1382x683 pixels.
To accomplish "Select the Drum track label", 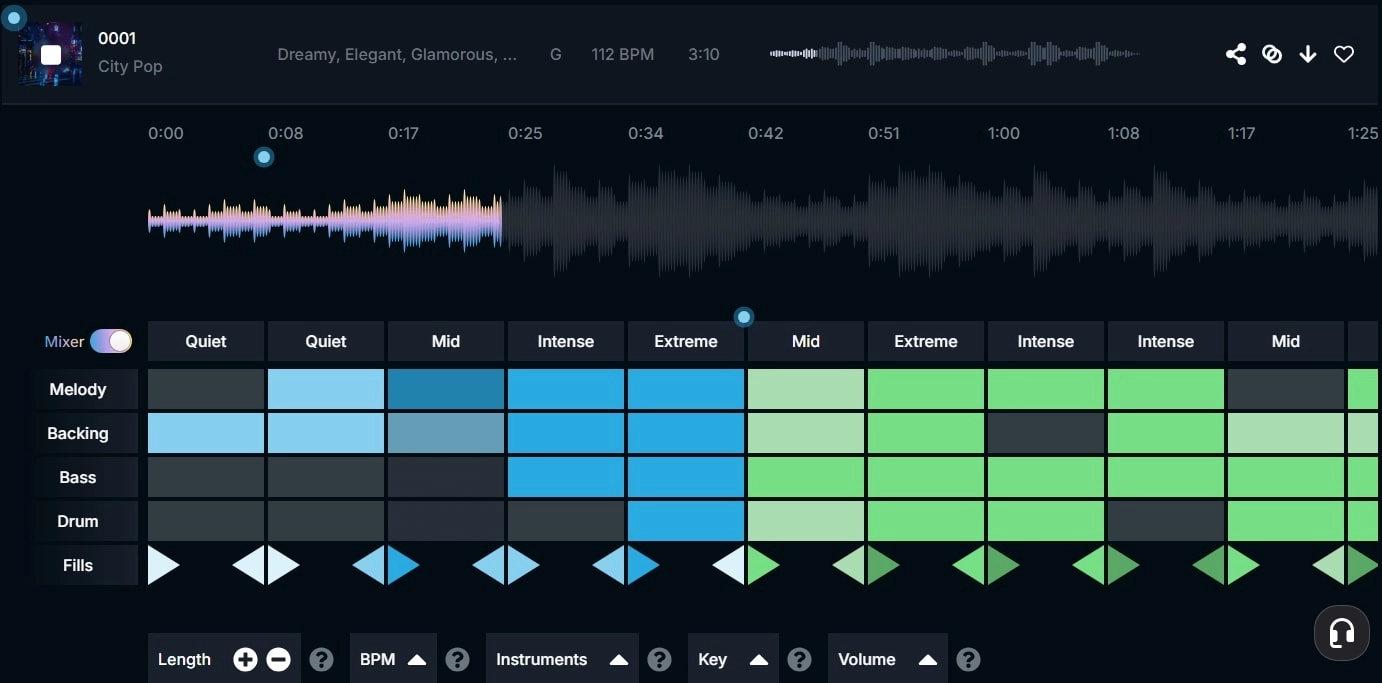I will (77, 521).
